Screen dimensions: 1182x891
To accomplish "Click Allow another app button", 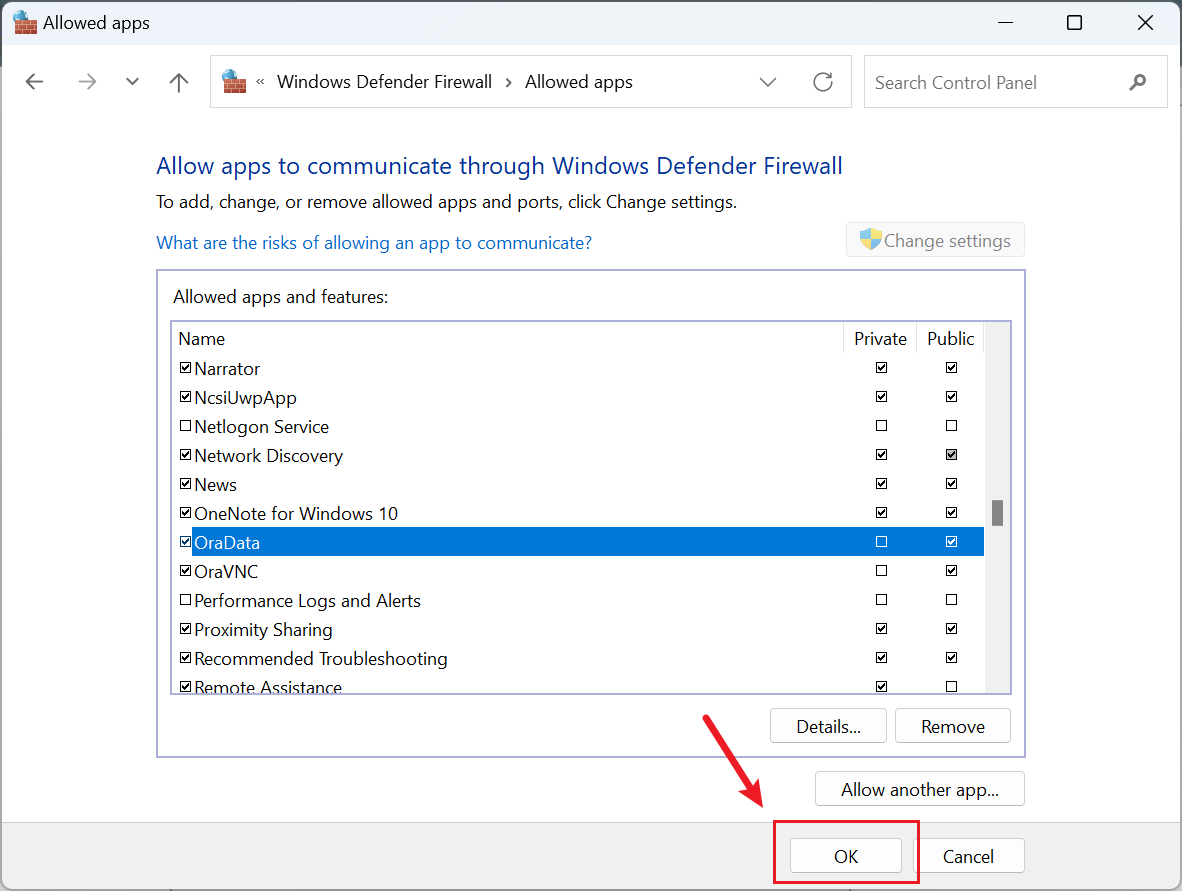I will tap(920, 788).
